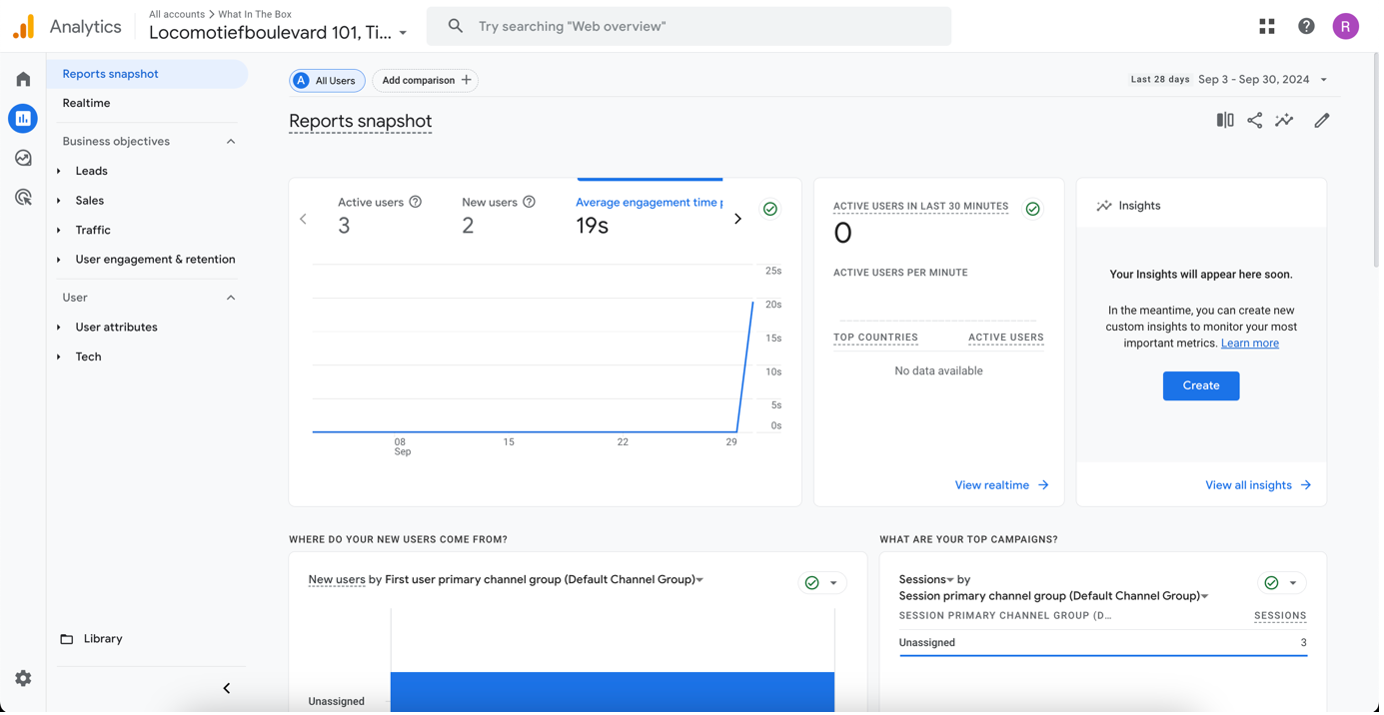1384x715 pixels.
Task: Open Admin settings gear icon
Action: (23, 678)
